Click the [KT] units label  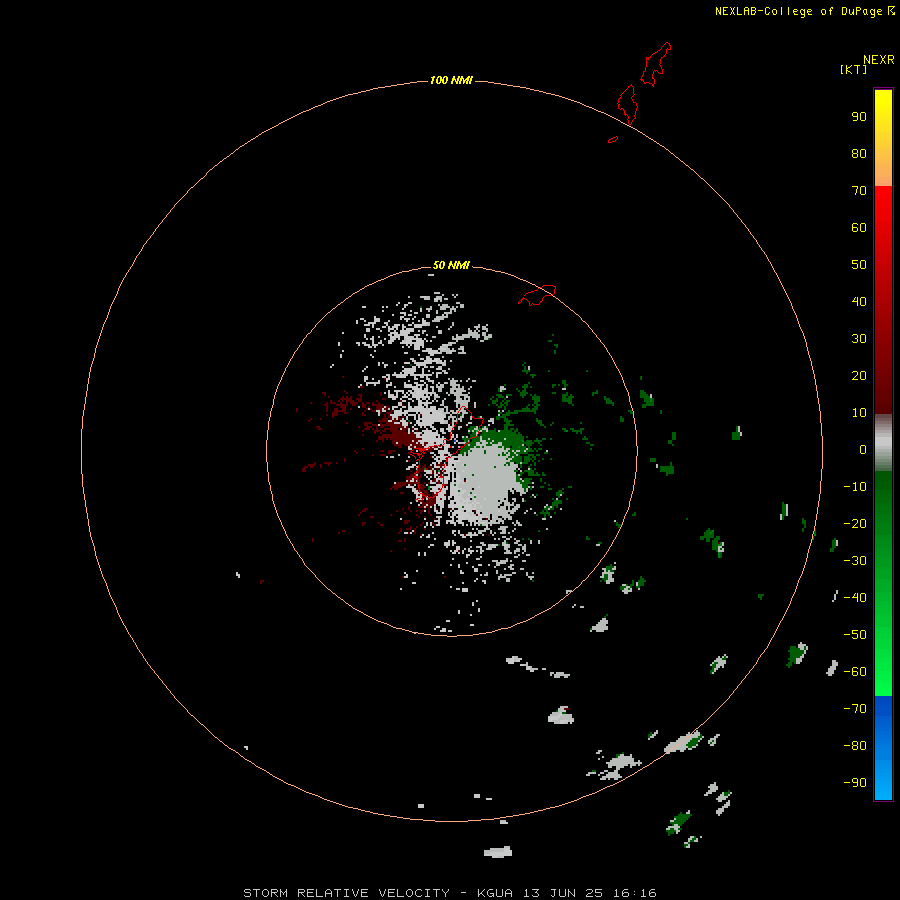tap(854, 69)
